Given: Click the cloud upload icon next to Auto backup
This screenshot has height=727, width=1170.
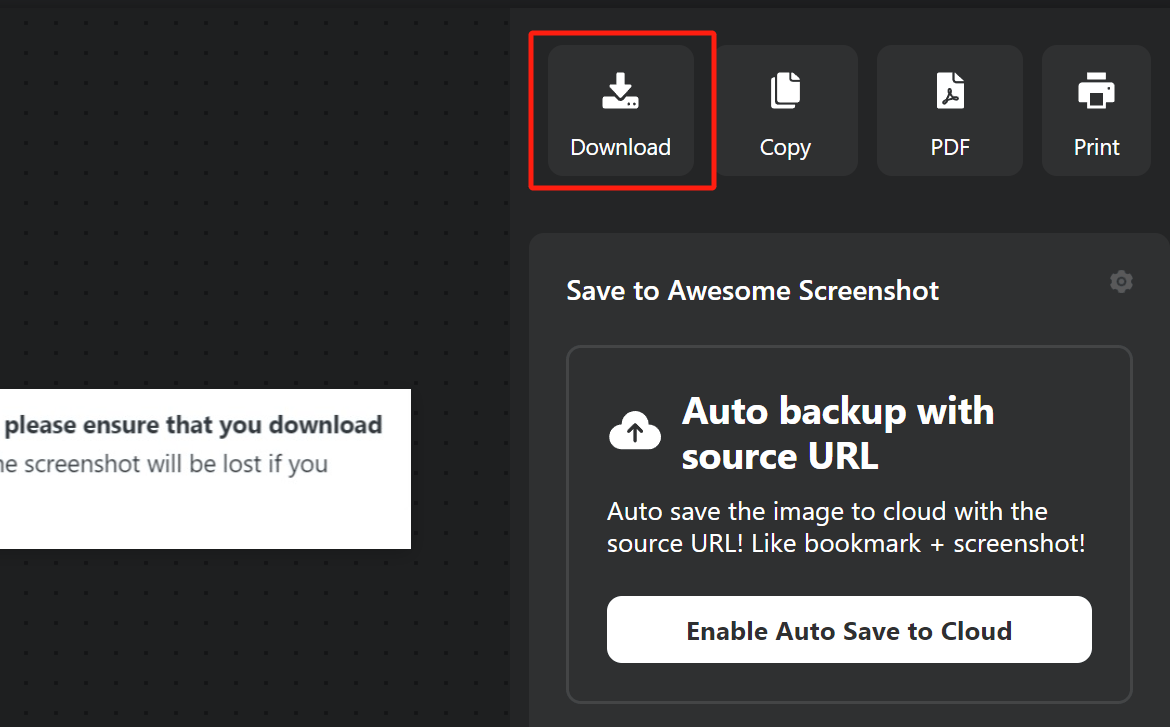Looking at the screenshot, I should click(x=634, y=432).
